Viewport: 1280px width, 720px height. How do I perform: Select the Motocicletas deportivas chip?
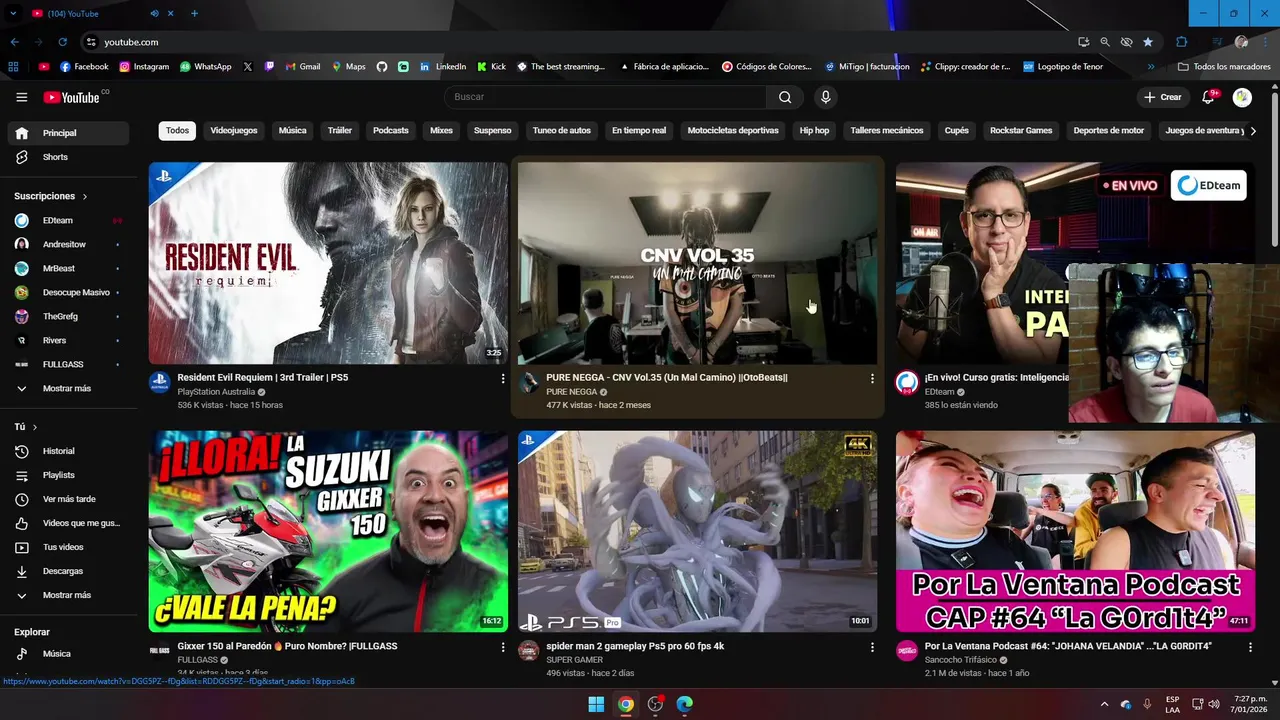click(733, 130)
